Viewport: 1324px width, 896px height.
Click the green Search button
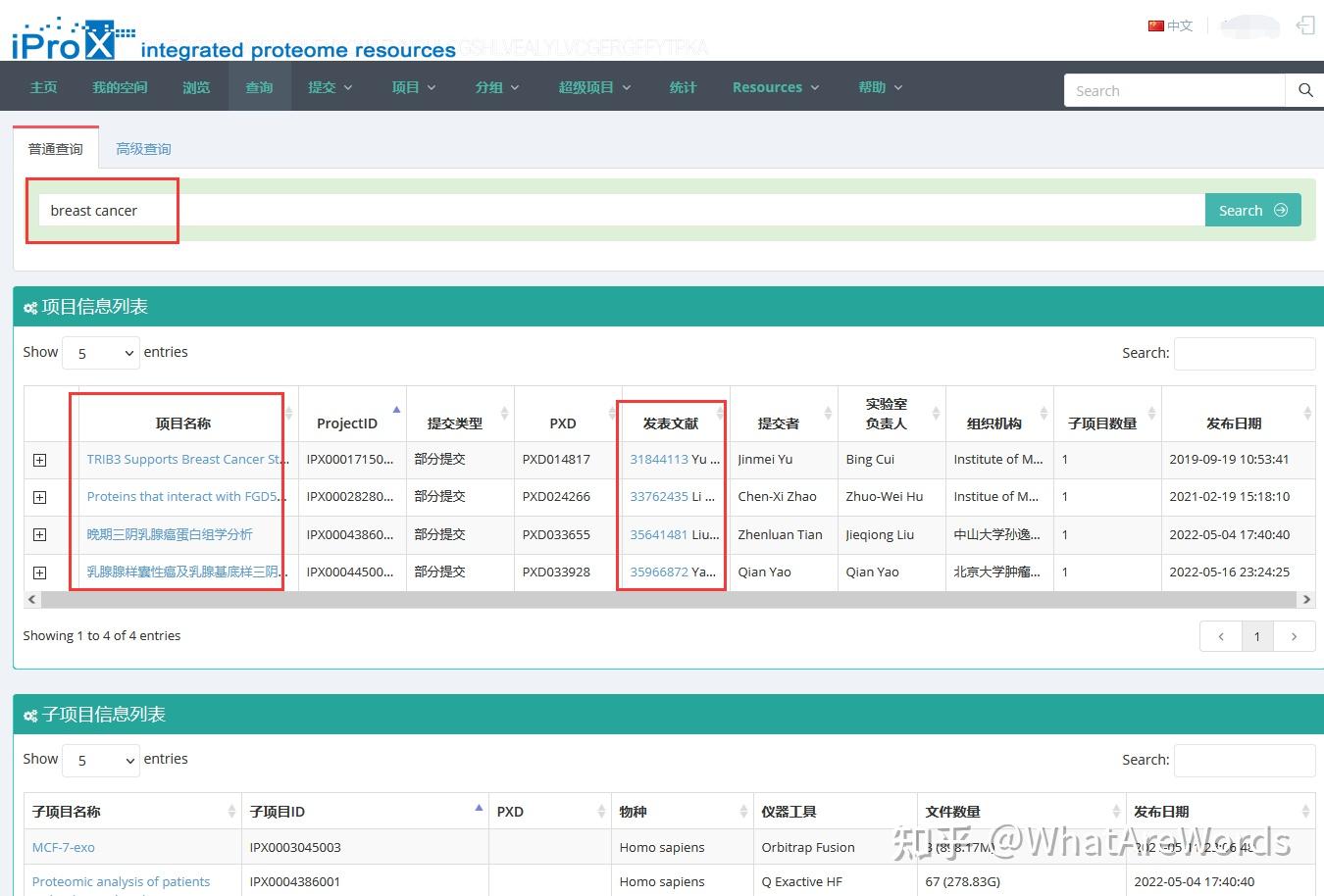click(1252, 210)
